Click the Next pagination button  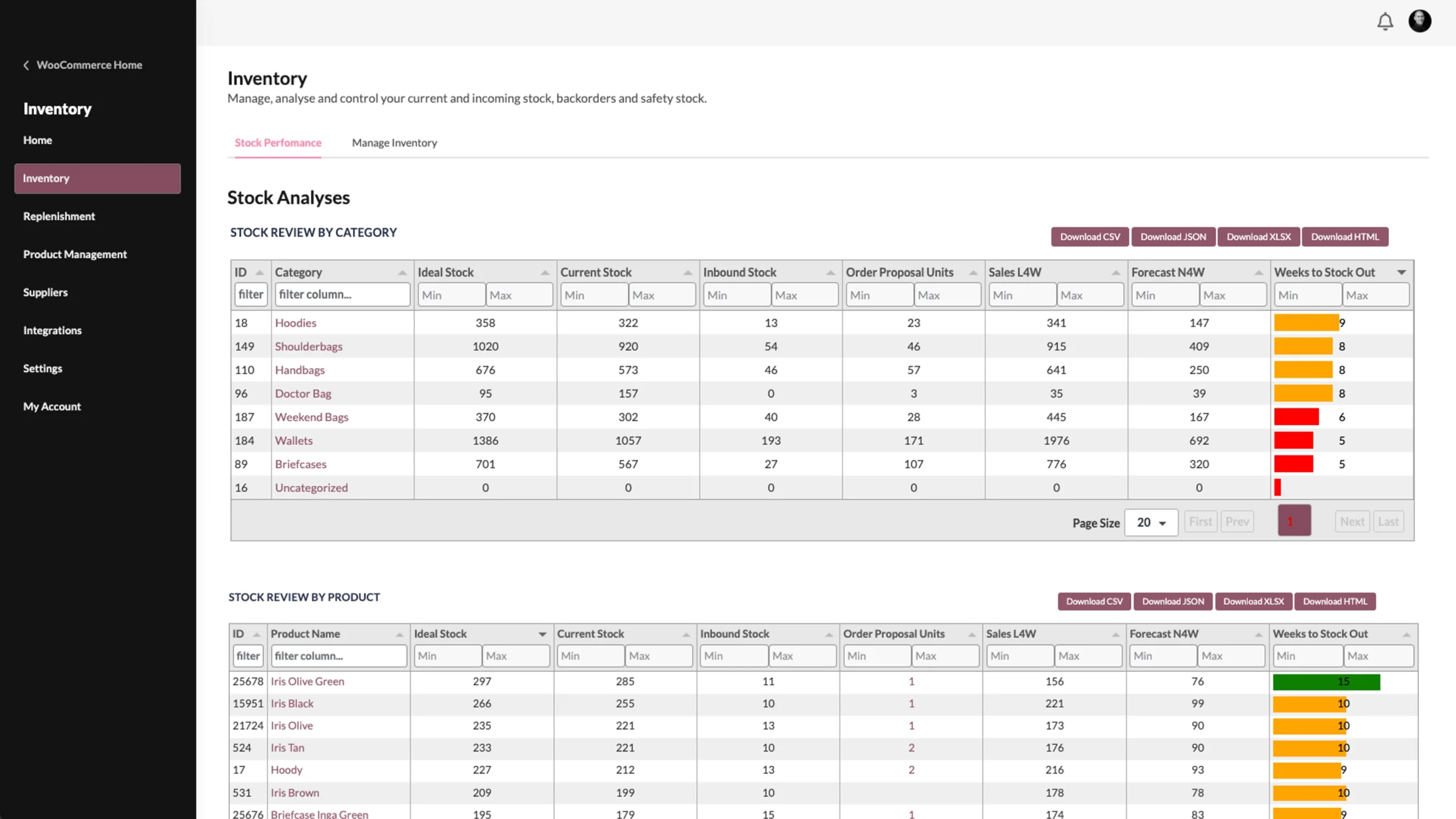(x=1352, y=522)
